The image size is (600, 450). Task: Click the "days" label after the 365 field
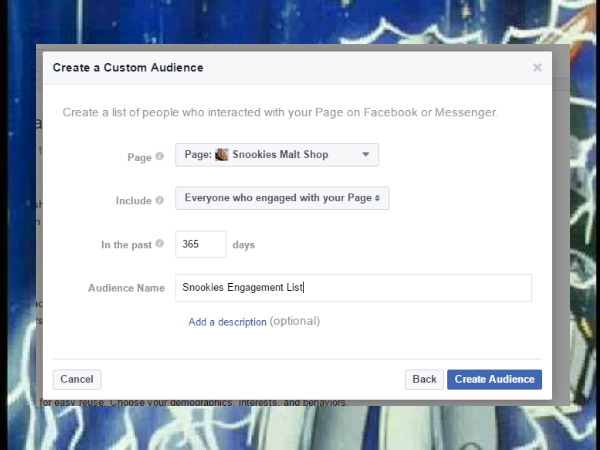(x=244, y=245)
